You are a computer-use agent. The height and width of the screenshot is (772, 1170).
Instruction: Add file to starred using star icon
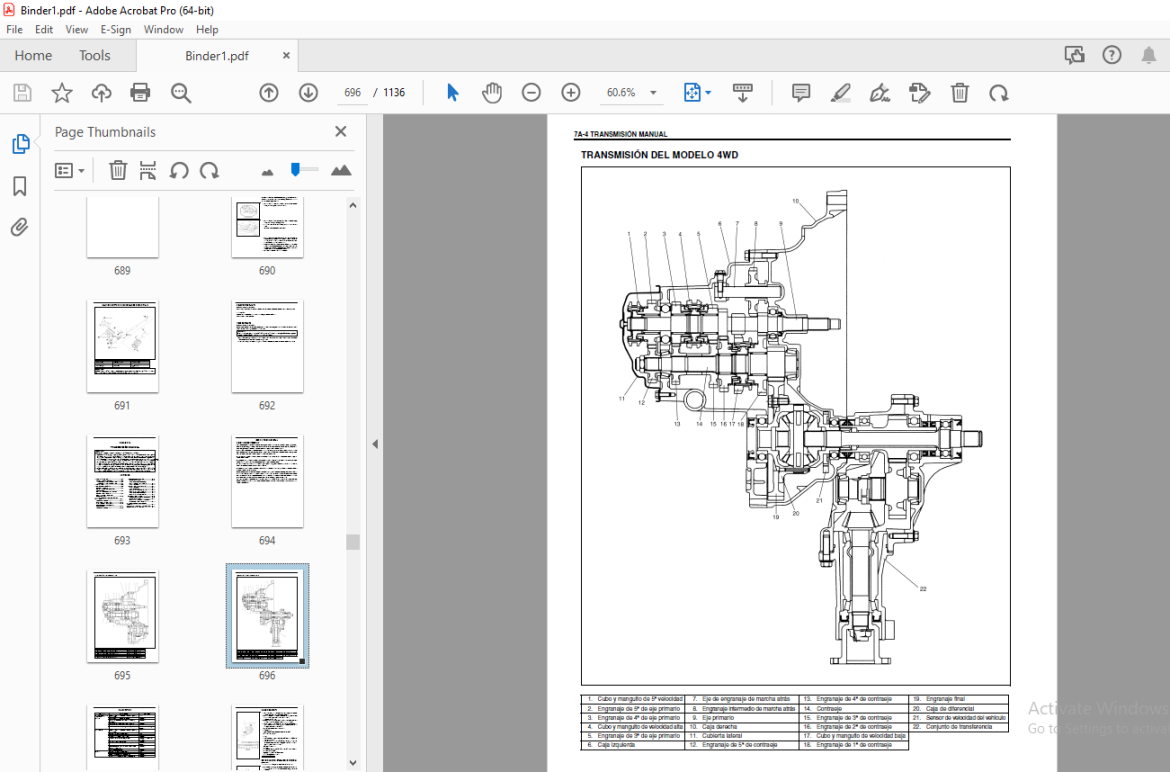(x=62, y=92)
